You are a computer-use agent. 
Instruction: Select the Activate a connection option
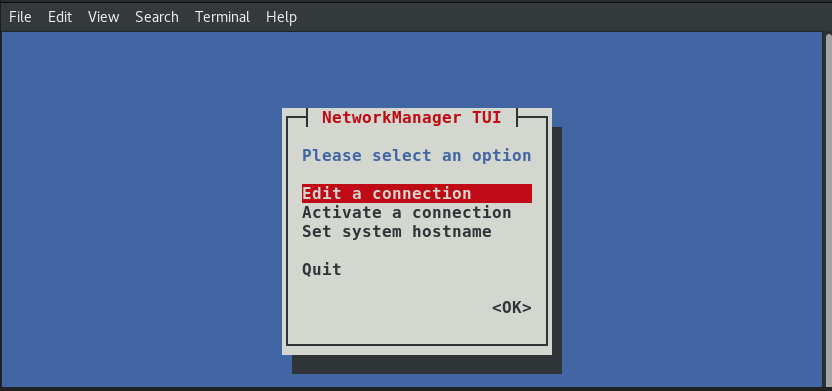[x=406, y=213]
